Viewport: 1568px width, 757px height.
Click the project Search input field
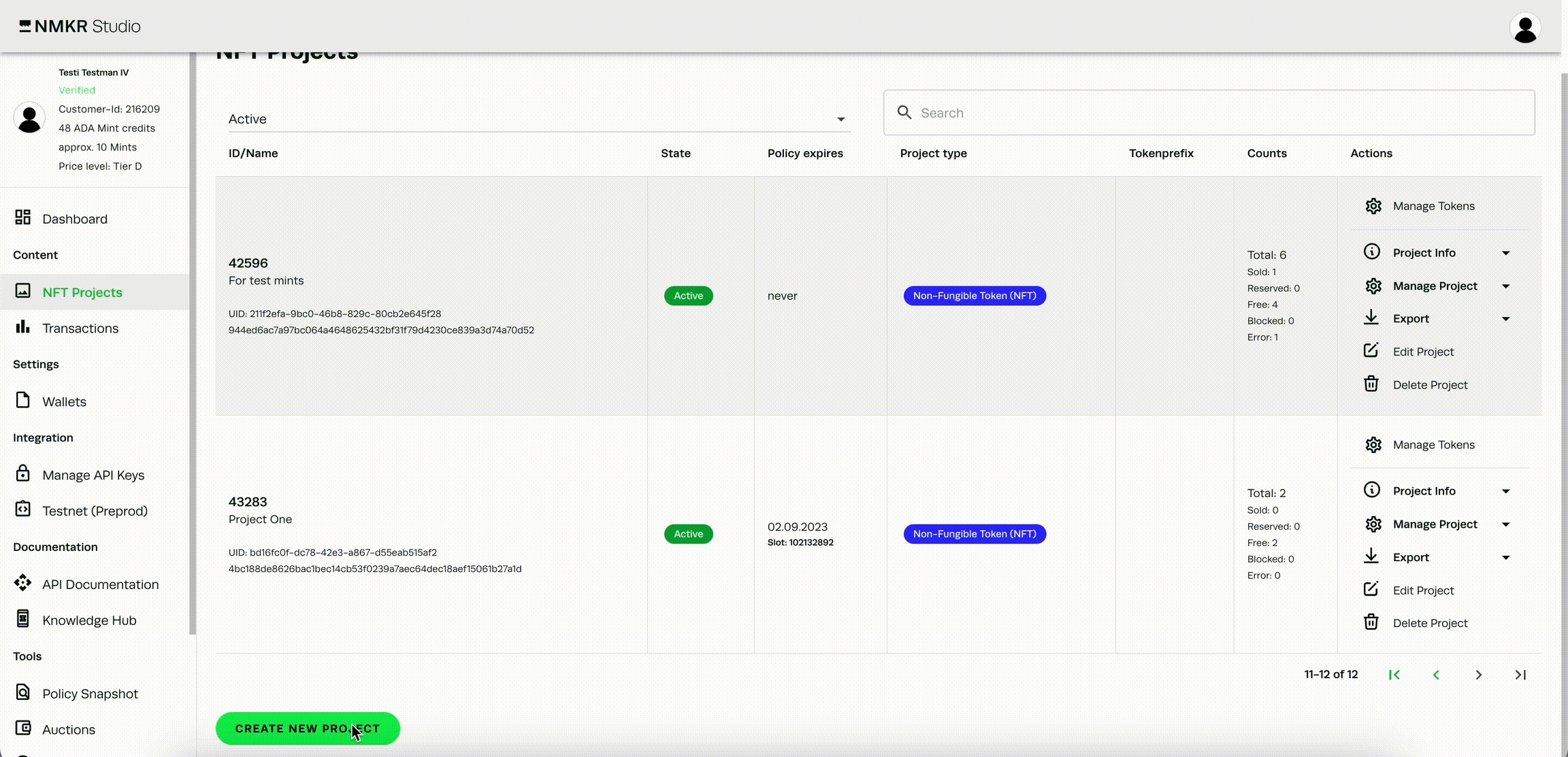1209,113
